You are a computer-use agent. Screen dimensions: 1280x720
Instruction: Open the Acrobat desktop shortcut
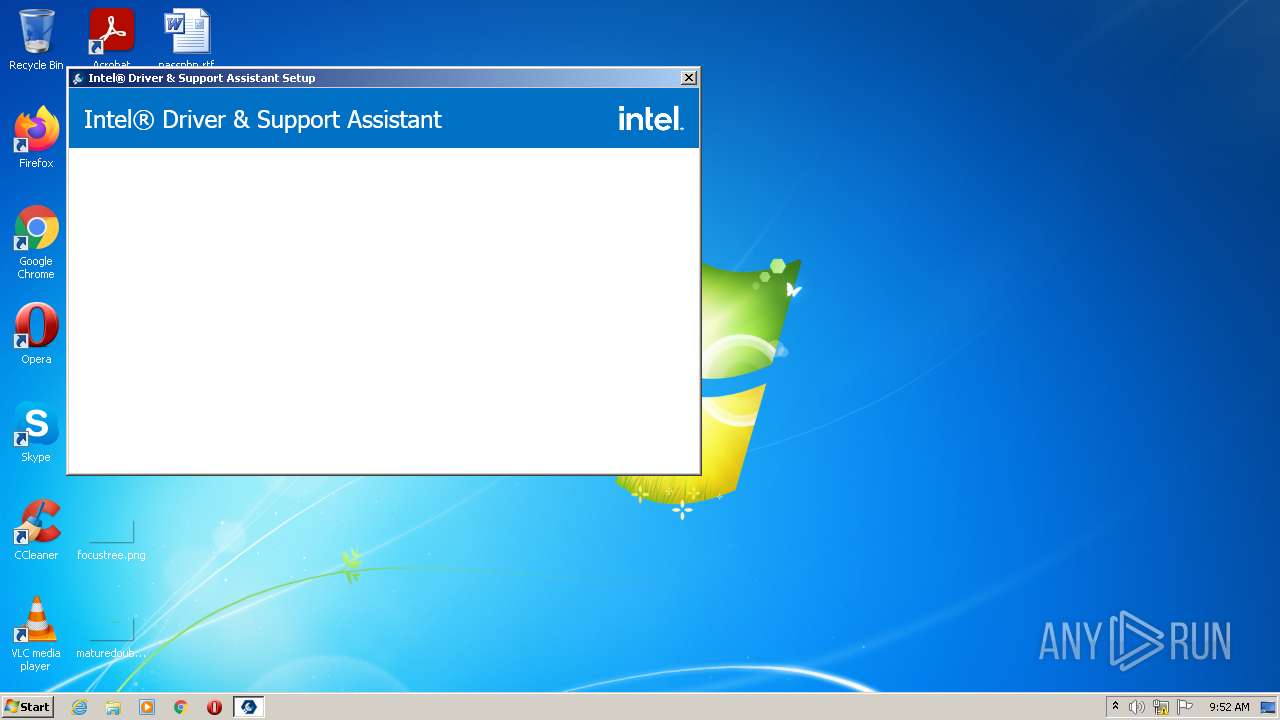click(111, 38)
